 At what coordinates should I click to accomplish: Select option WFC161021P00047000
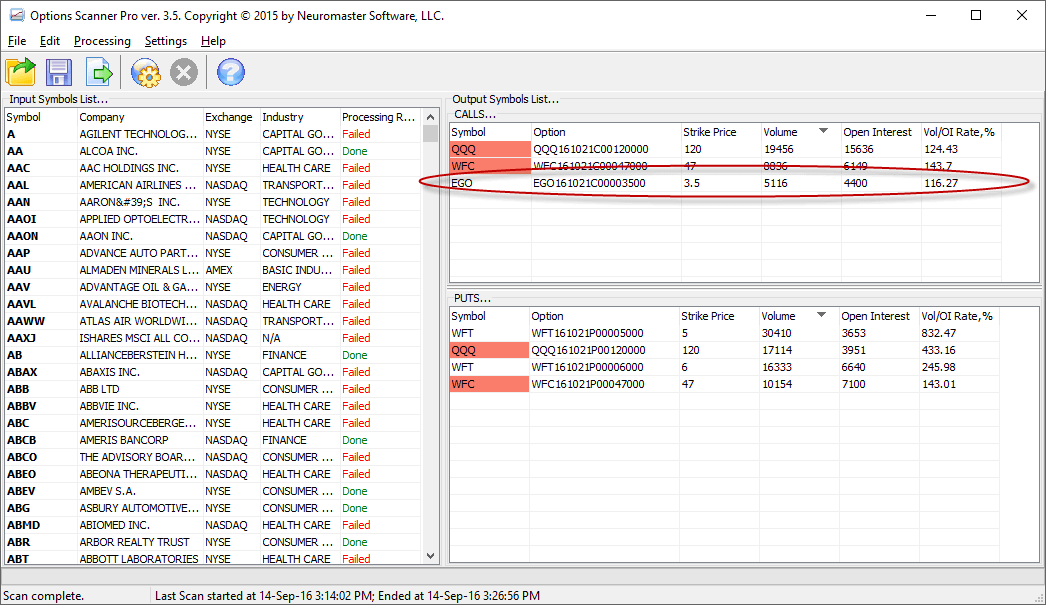[588, 384]
